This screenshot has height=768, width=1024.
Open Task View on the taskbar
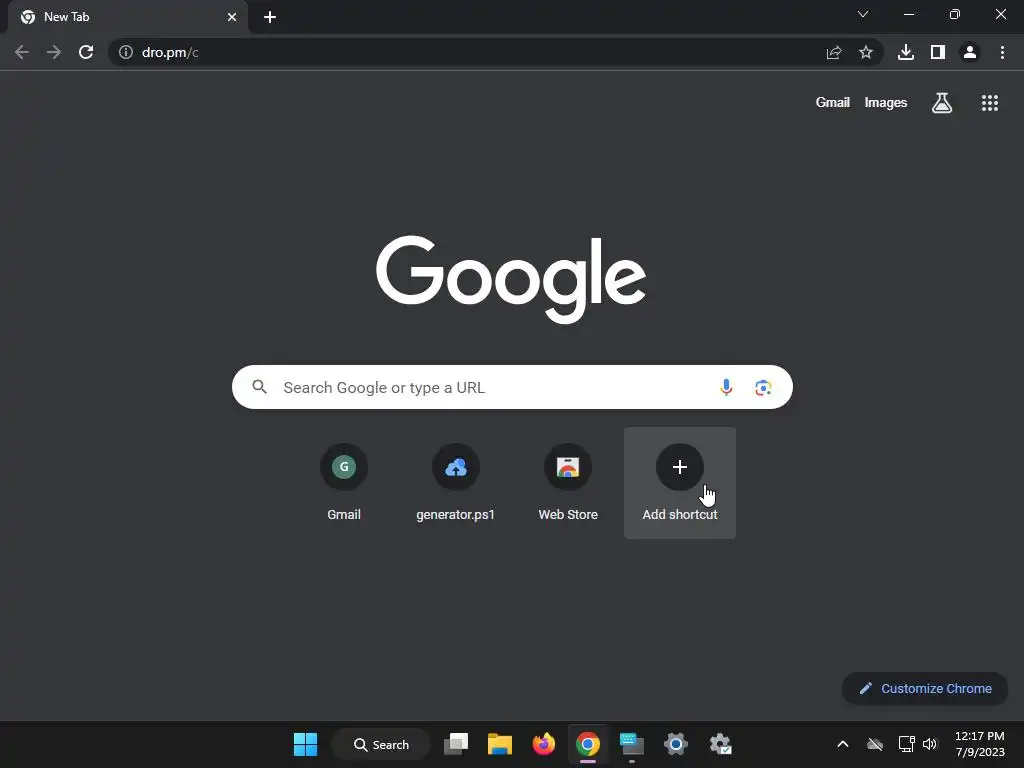point(456,744)
